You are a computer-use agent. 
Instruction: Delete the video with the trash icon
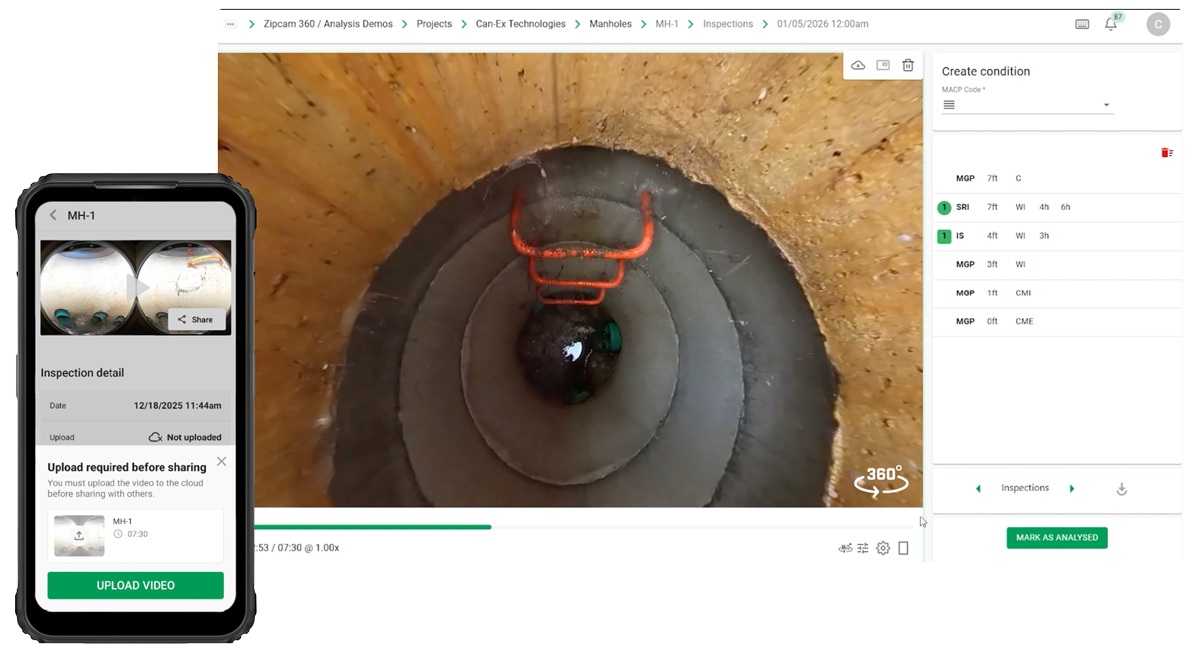click(908, 66)
